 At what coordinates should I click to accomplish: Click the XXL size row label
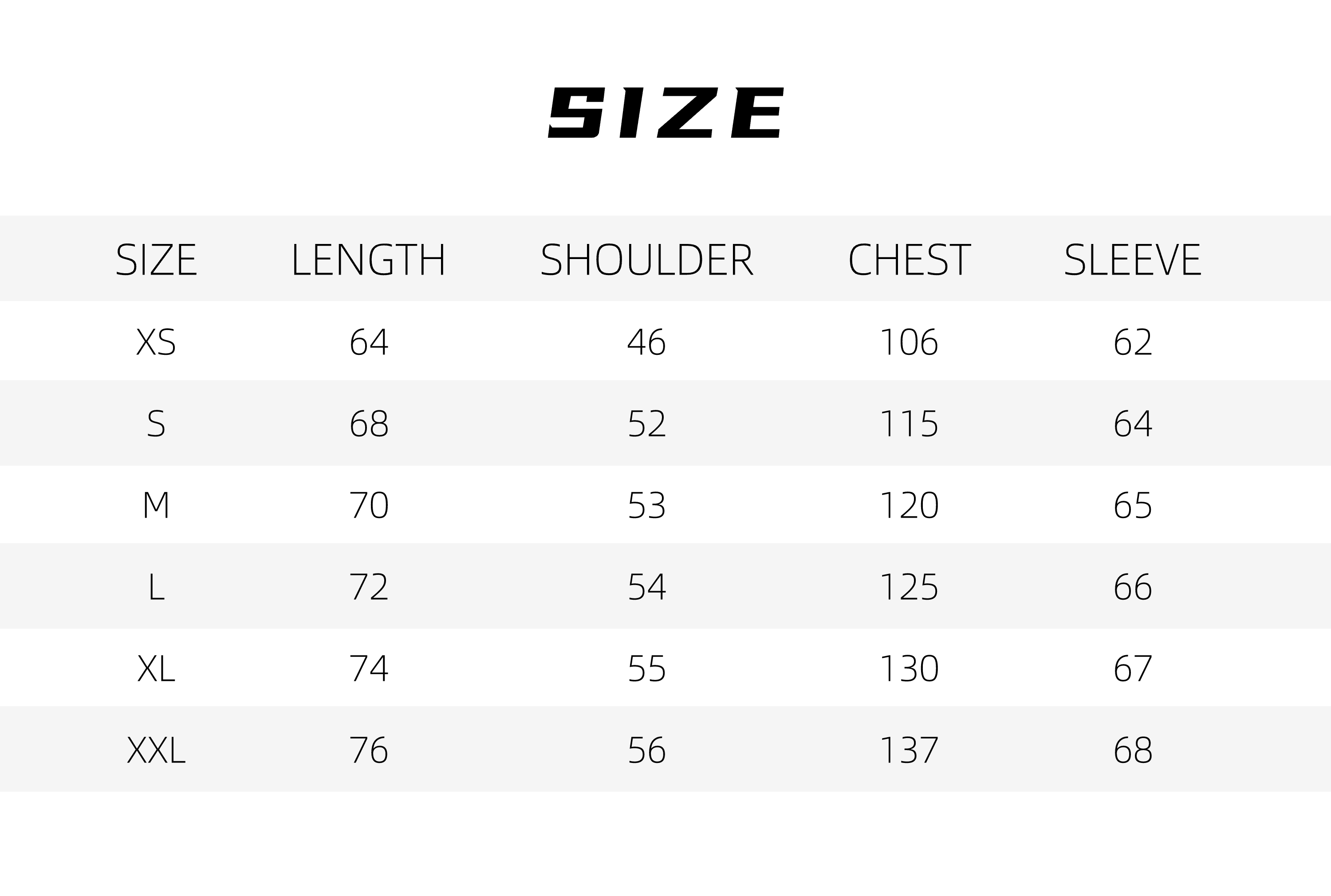pyautogui.click(x=156, y=750)
